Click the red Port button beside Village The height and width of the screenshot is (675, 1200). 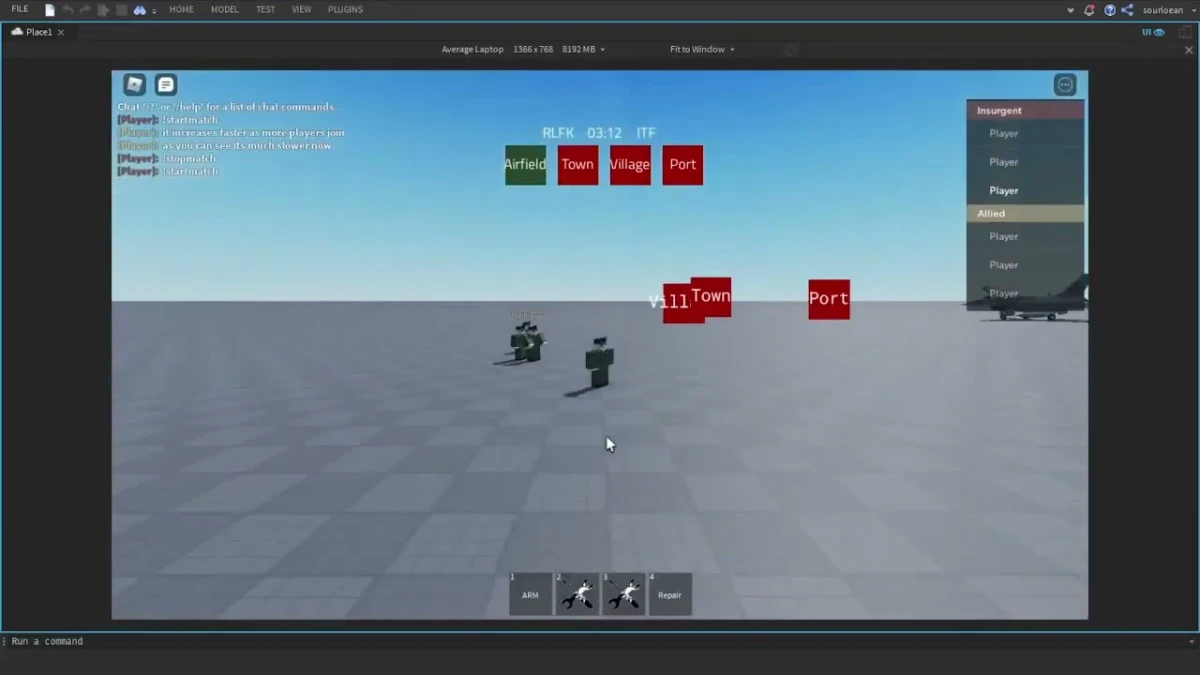(683, 165)
